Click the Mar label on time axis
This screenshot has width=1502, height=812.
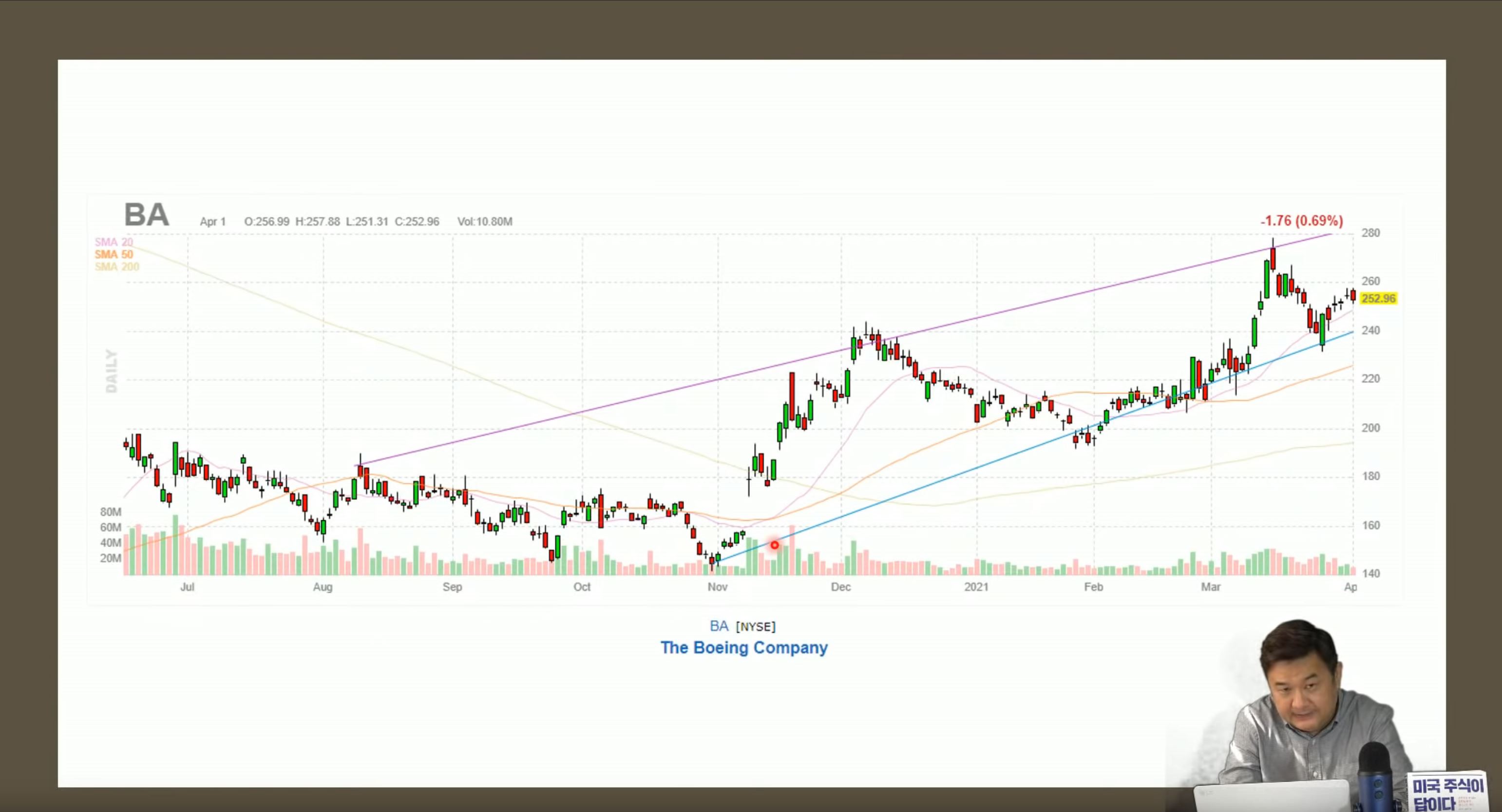tap(1211, 587)
